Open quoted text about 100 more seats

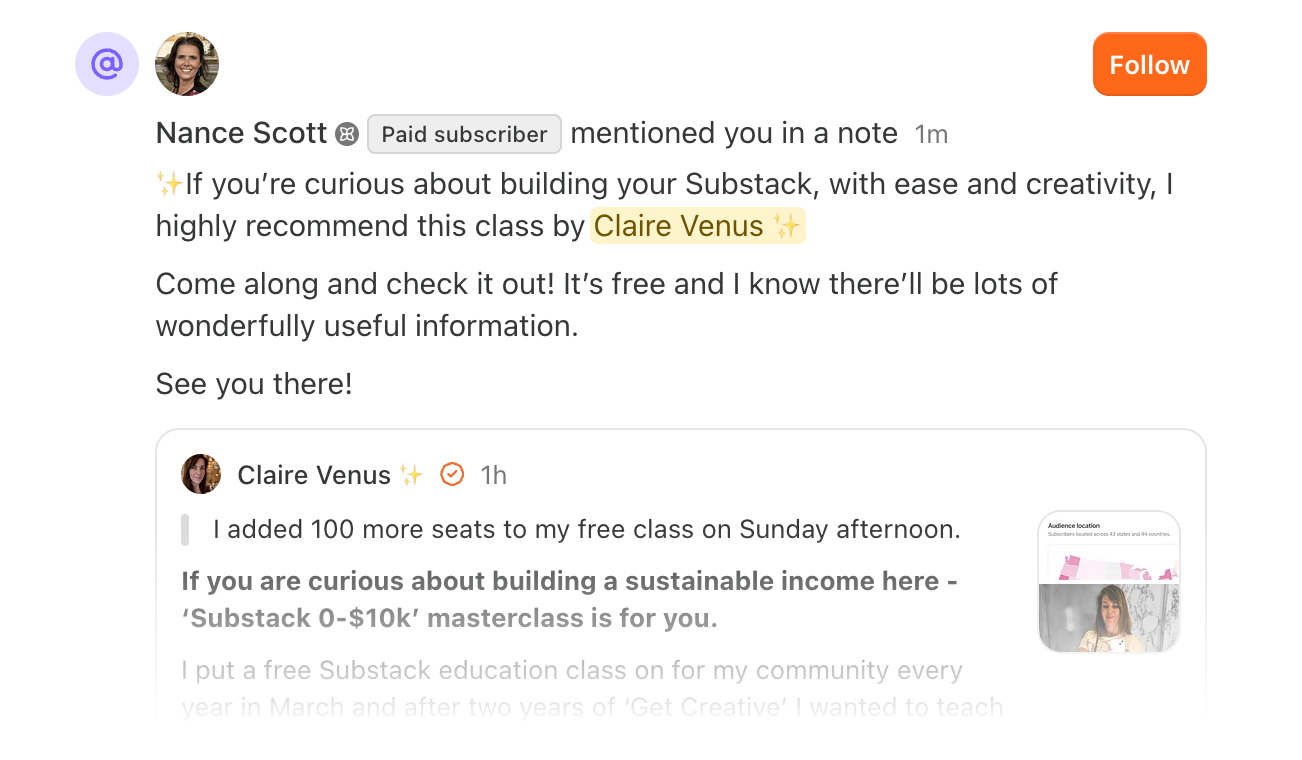click(x=586, y=530)
